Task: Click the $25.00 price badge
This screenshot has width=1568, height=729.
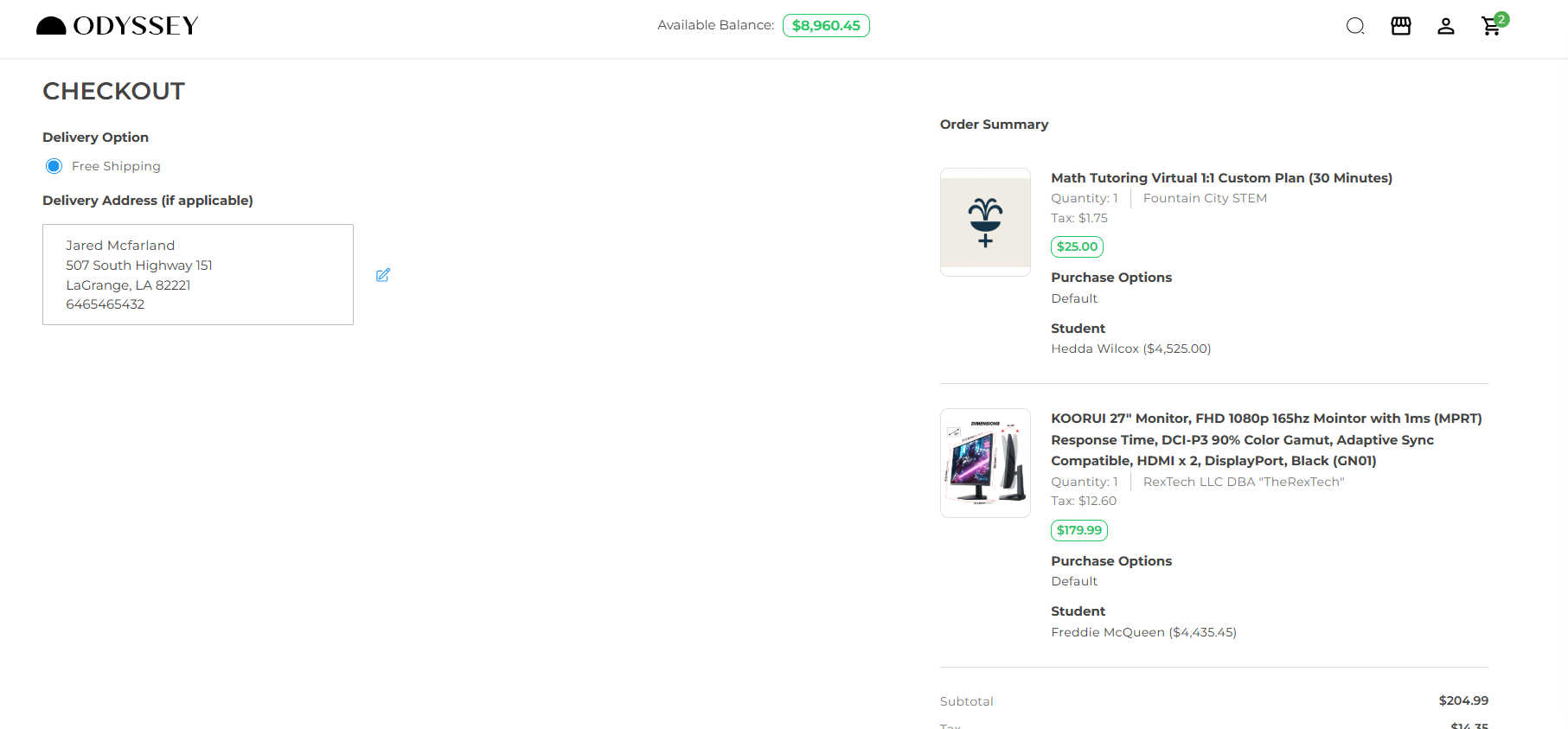Action: [x=1077, y=246]
